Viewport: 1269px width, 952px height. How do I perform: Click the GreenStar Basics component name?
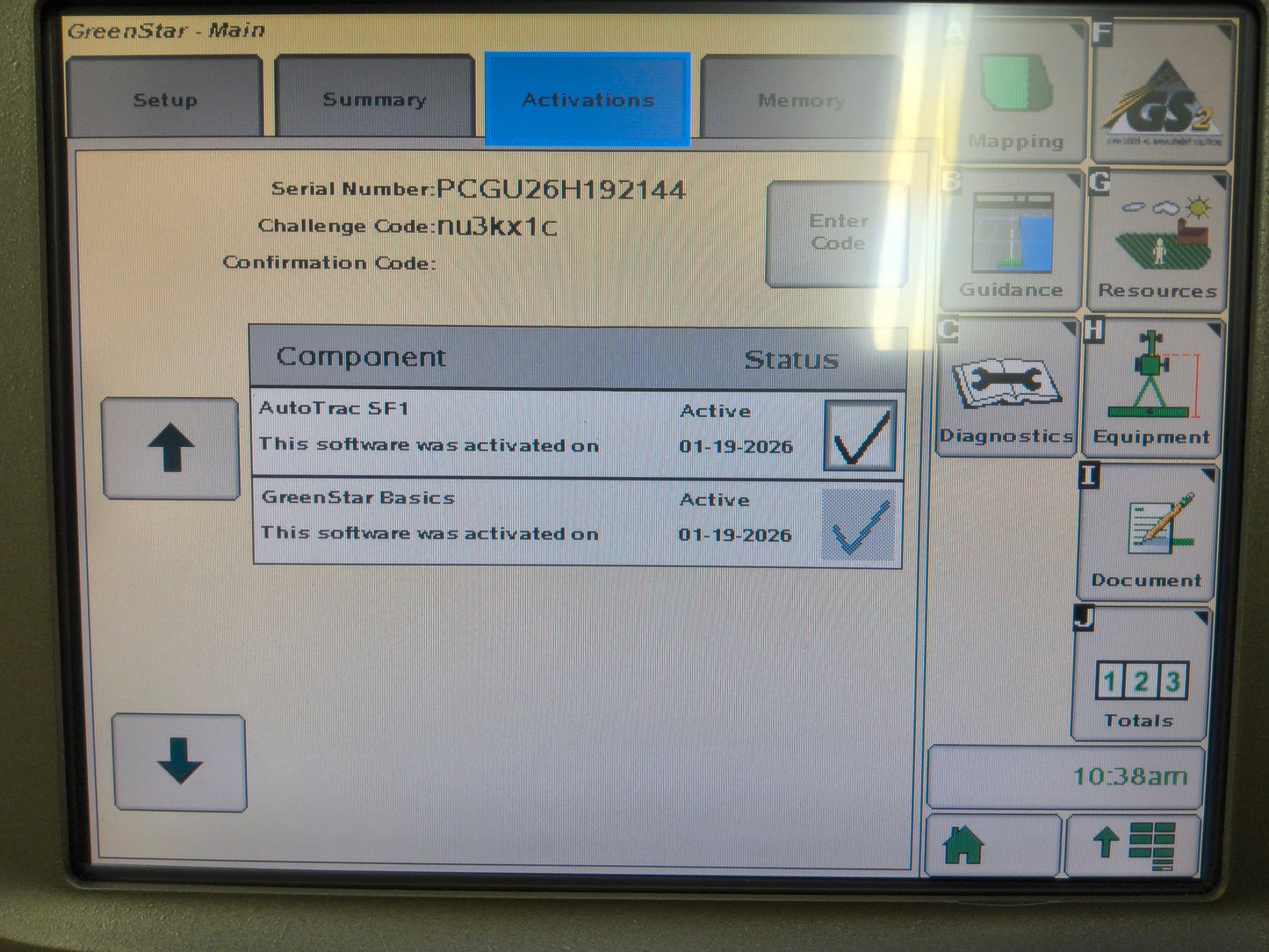358,497
